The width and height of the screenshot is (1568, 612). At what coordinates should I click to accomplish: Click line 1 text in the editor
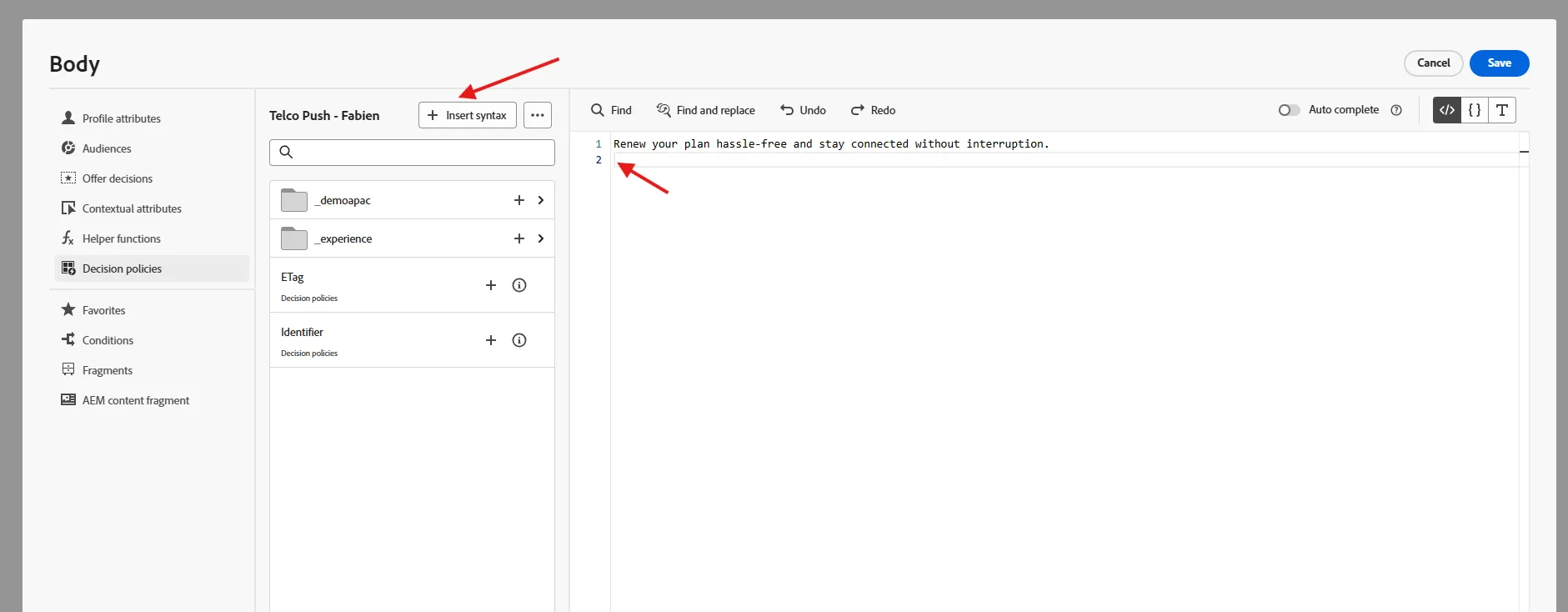coord(831,144)
